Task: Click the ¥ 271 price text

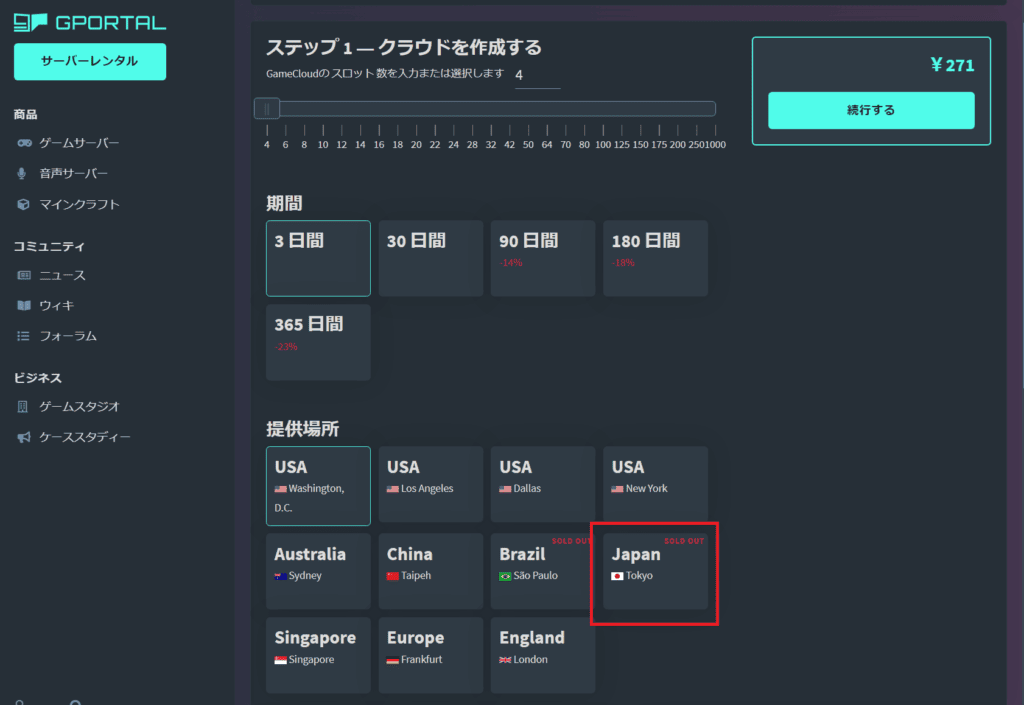Action: (952, 65)
